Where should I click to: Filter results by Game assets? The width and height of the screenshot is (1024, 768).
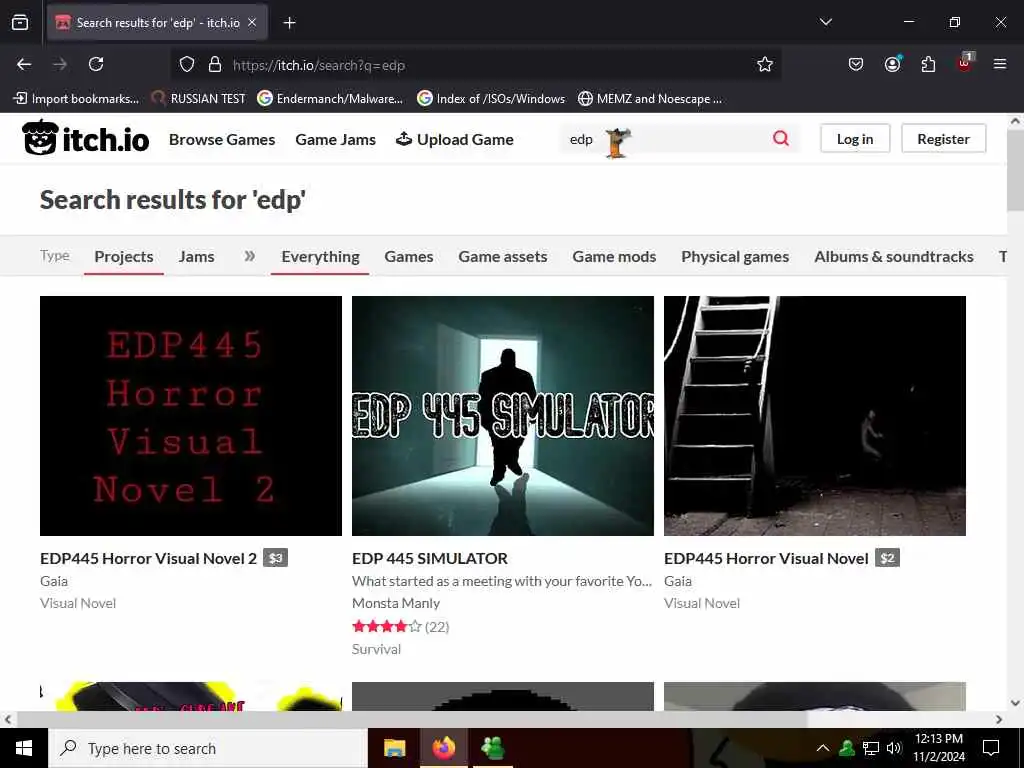click(503, 257)
